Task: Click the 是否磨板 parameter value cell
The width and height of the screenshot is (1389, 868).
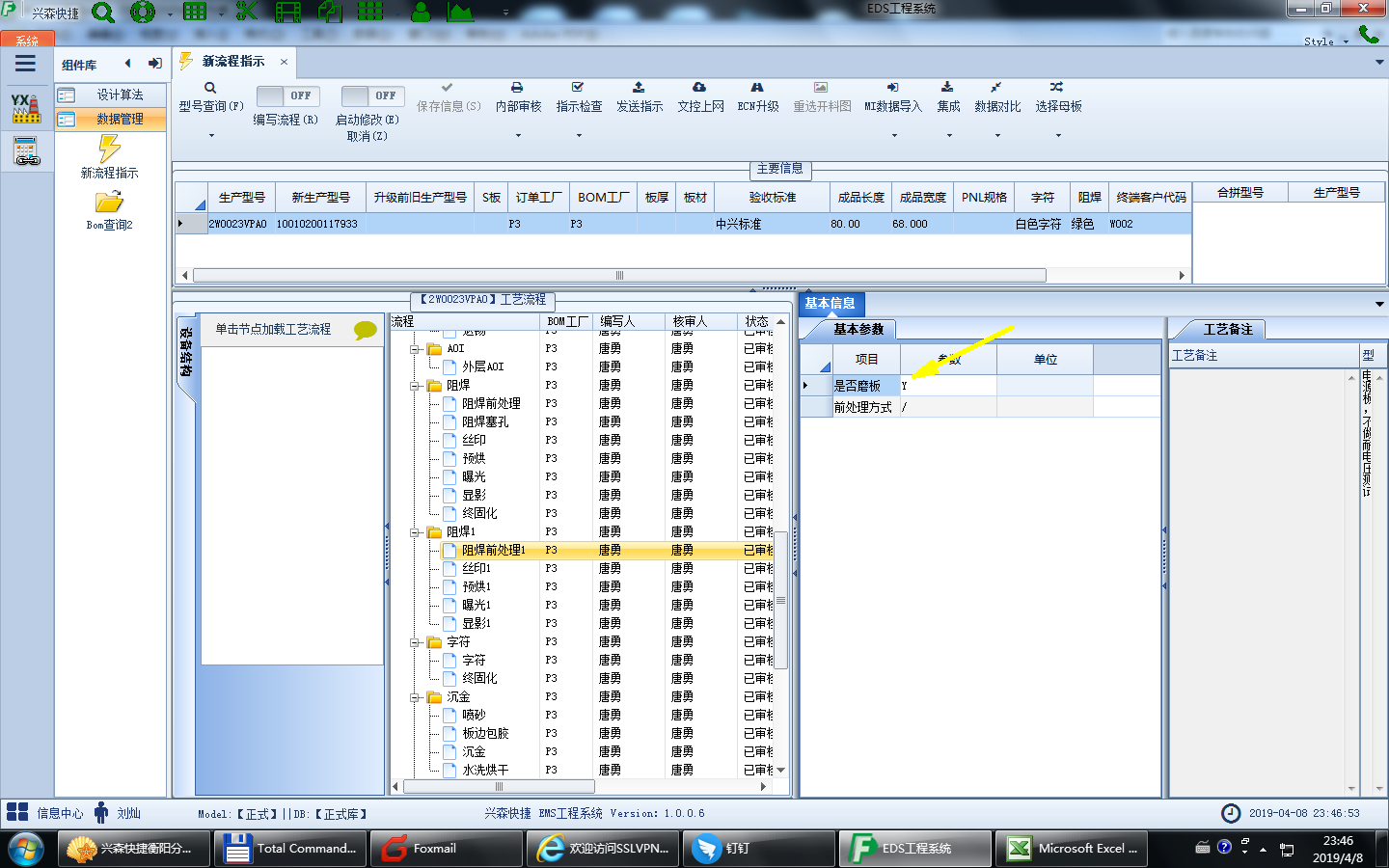Action: pos(948,386)
